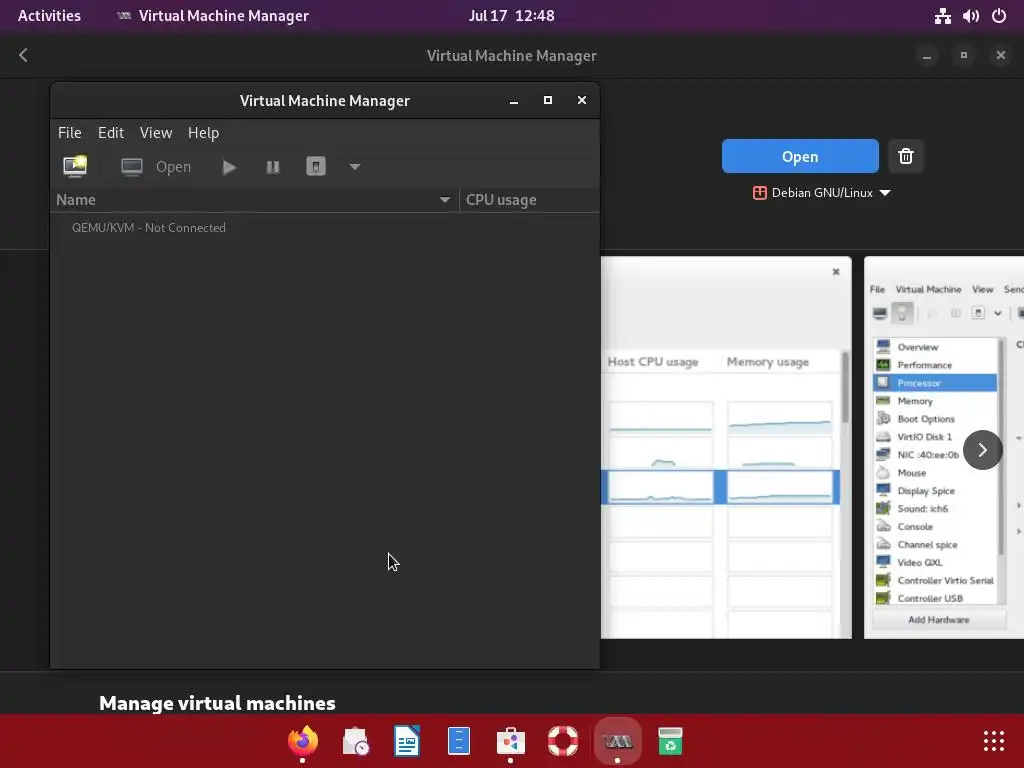Click the Open label in the VMM toolbar

(x=173, y=167)
